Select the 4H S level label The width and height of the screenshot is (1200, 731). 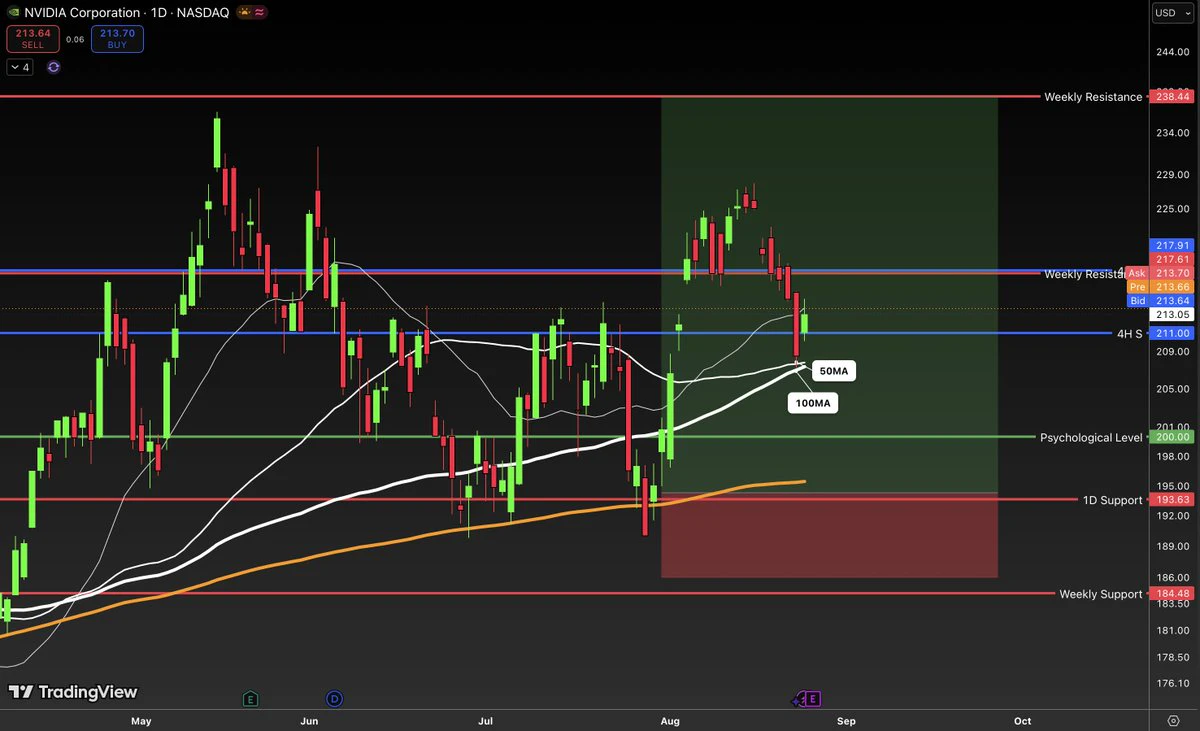coord(1130,333)
